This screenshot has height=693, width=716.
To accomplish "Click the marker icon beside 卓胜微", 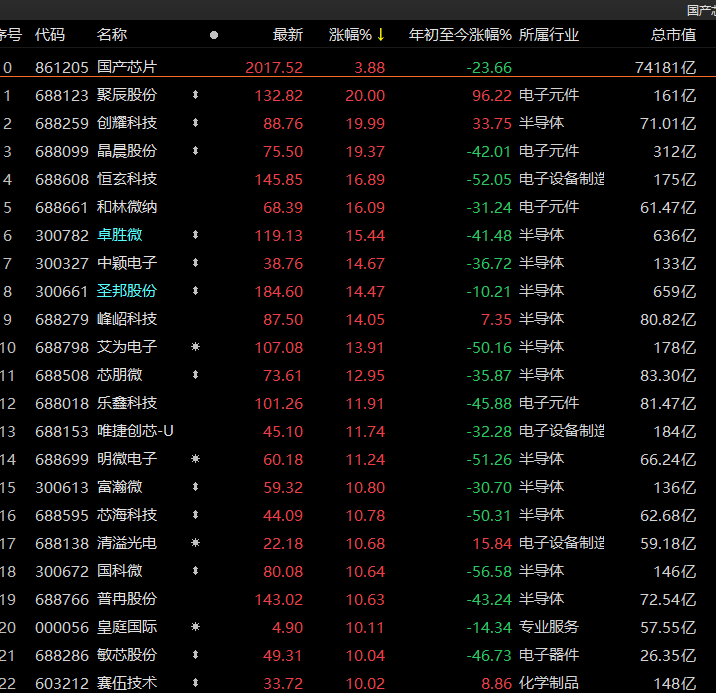I will coord(195,235).
